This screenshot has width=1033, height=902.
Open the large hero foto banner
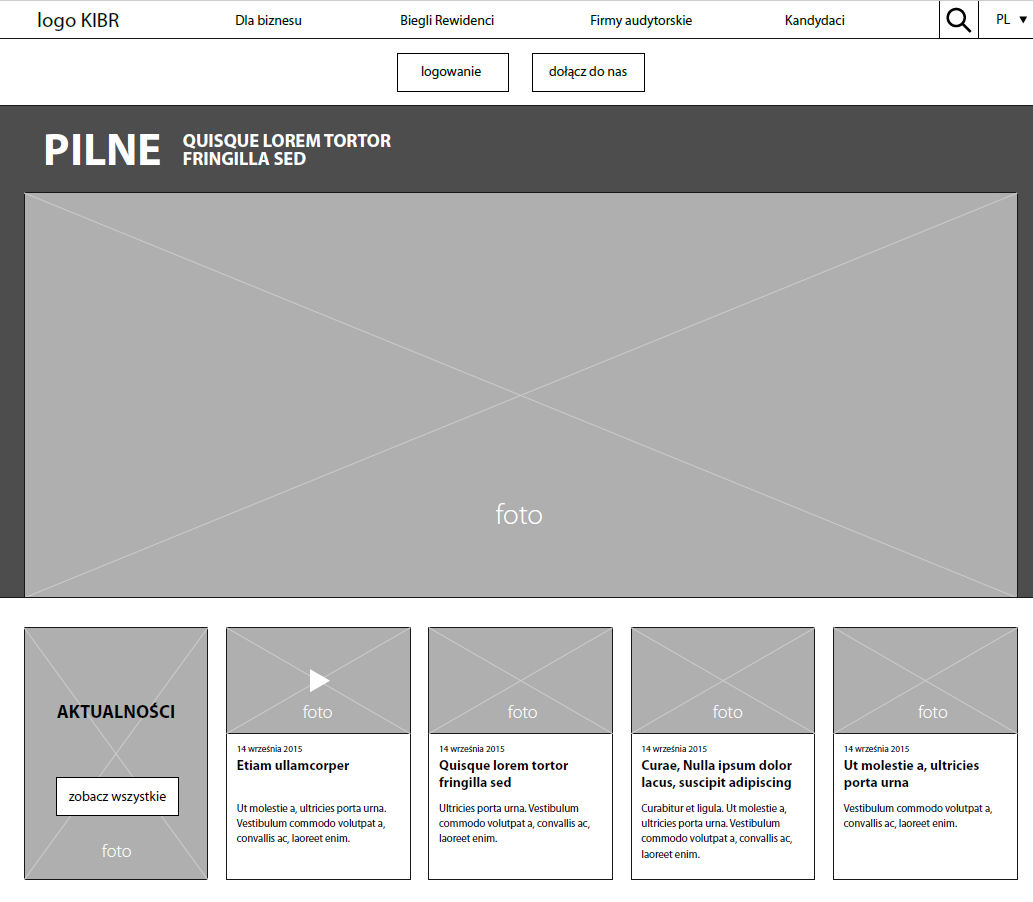[x=520, y=395]
